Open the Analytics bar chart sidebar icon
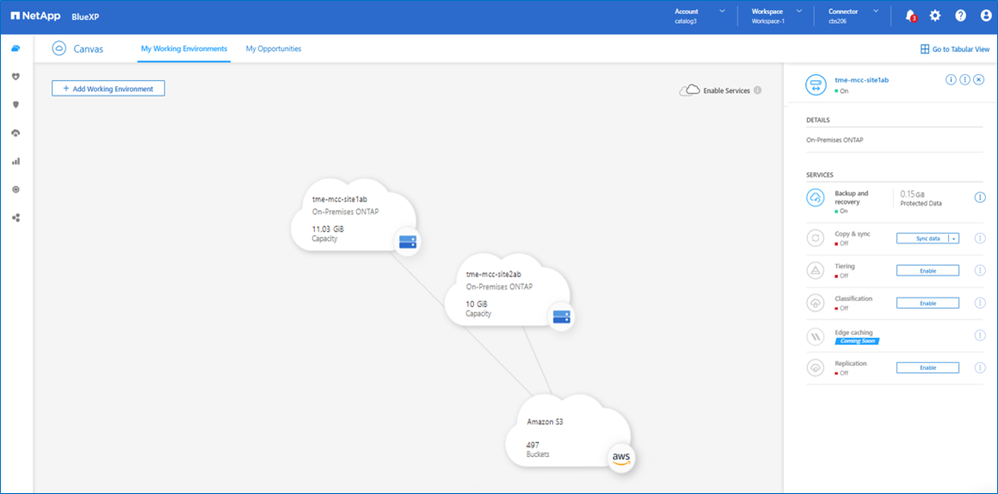 (16, 161)
